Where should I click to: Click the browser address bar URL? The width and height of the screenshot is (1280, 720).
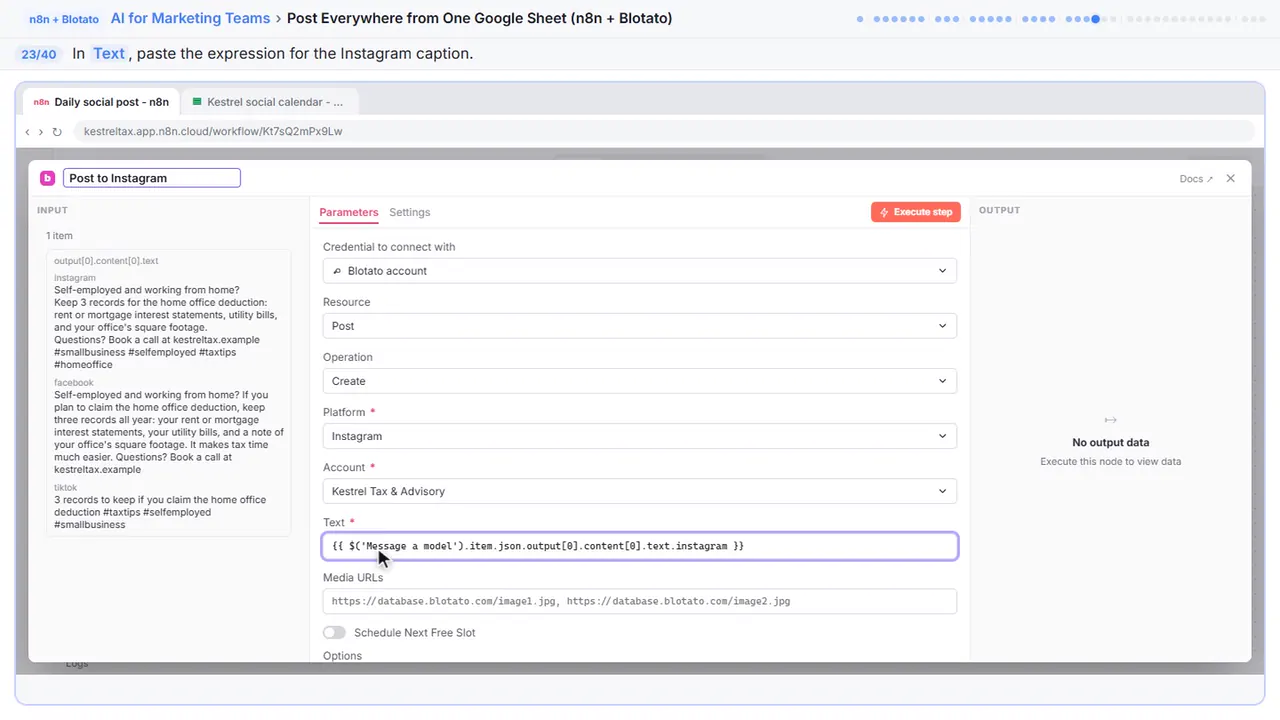213,131
